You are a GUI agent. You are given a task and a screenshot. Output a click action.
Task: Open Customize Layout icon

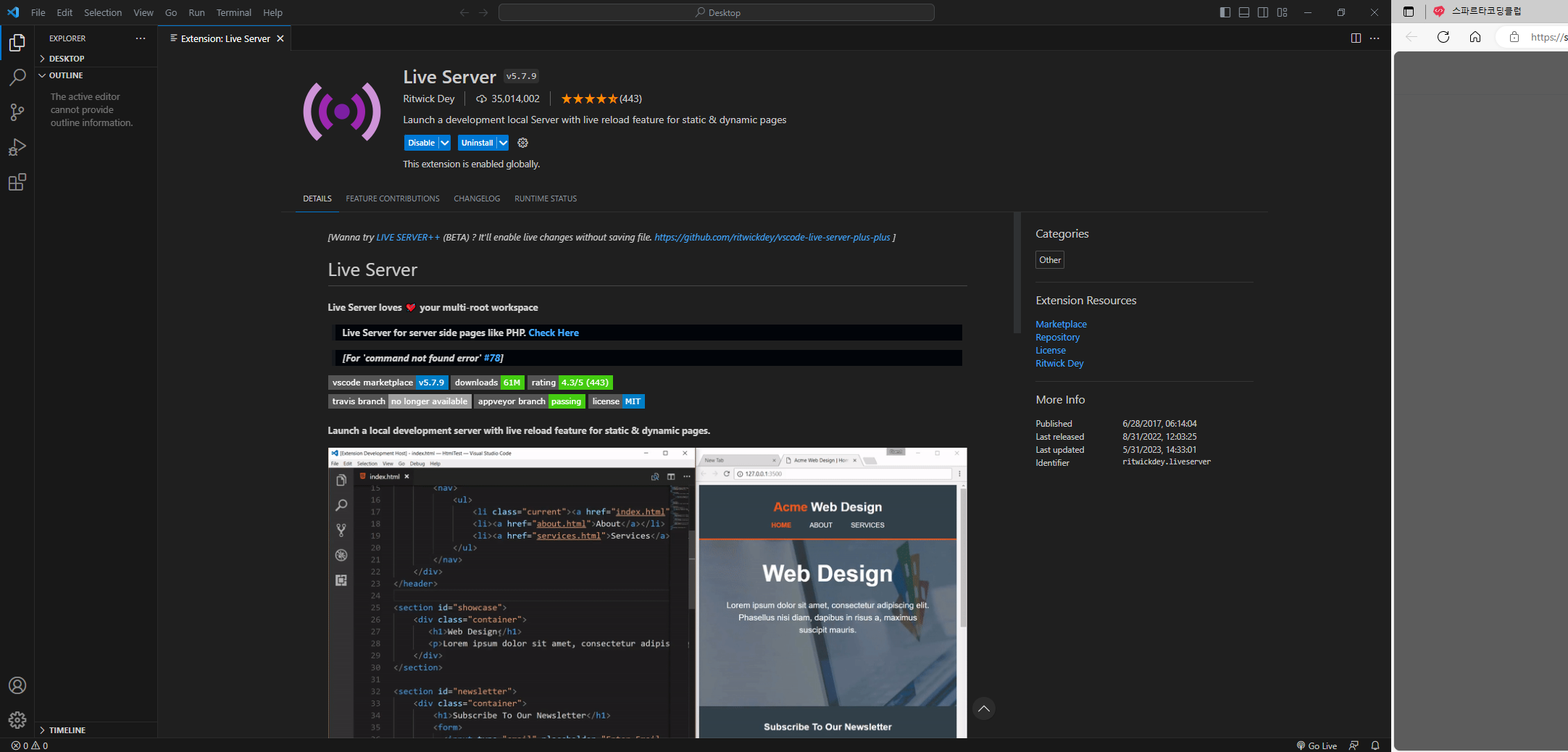[1283, 12]
